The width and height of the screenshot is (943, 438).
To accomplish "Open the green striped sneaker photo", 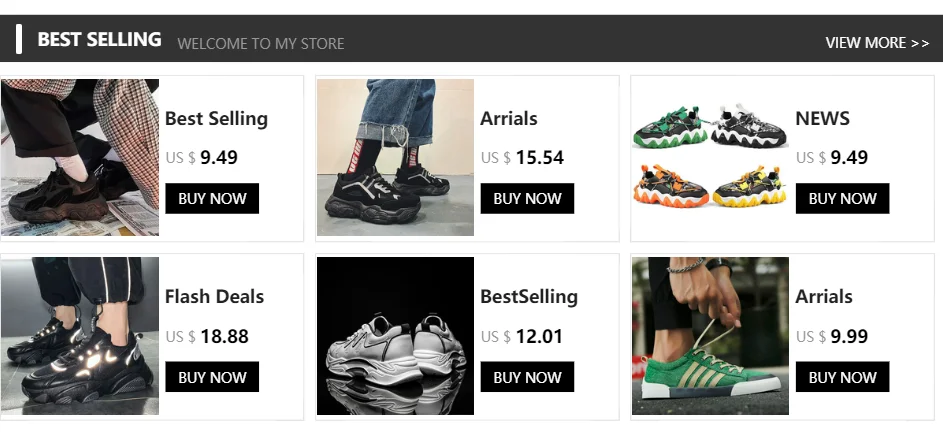I will tap(710, 336).
